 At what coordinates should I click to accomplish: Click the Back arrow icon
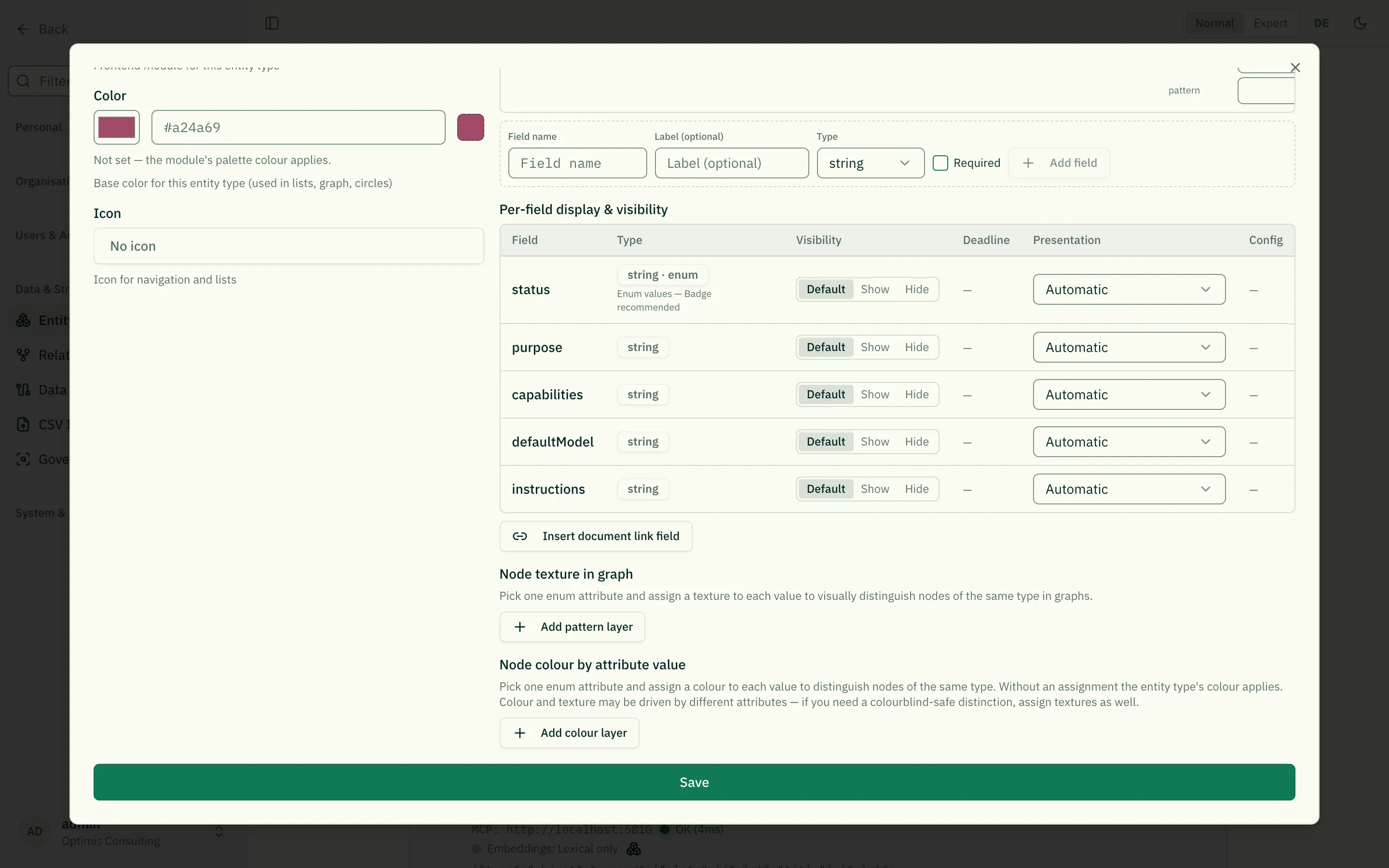click(23, 29)
